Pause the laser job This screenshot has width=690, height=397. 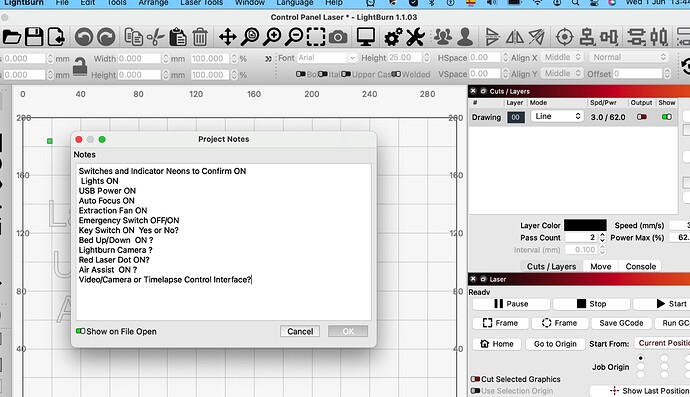[x=511, y=304]
